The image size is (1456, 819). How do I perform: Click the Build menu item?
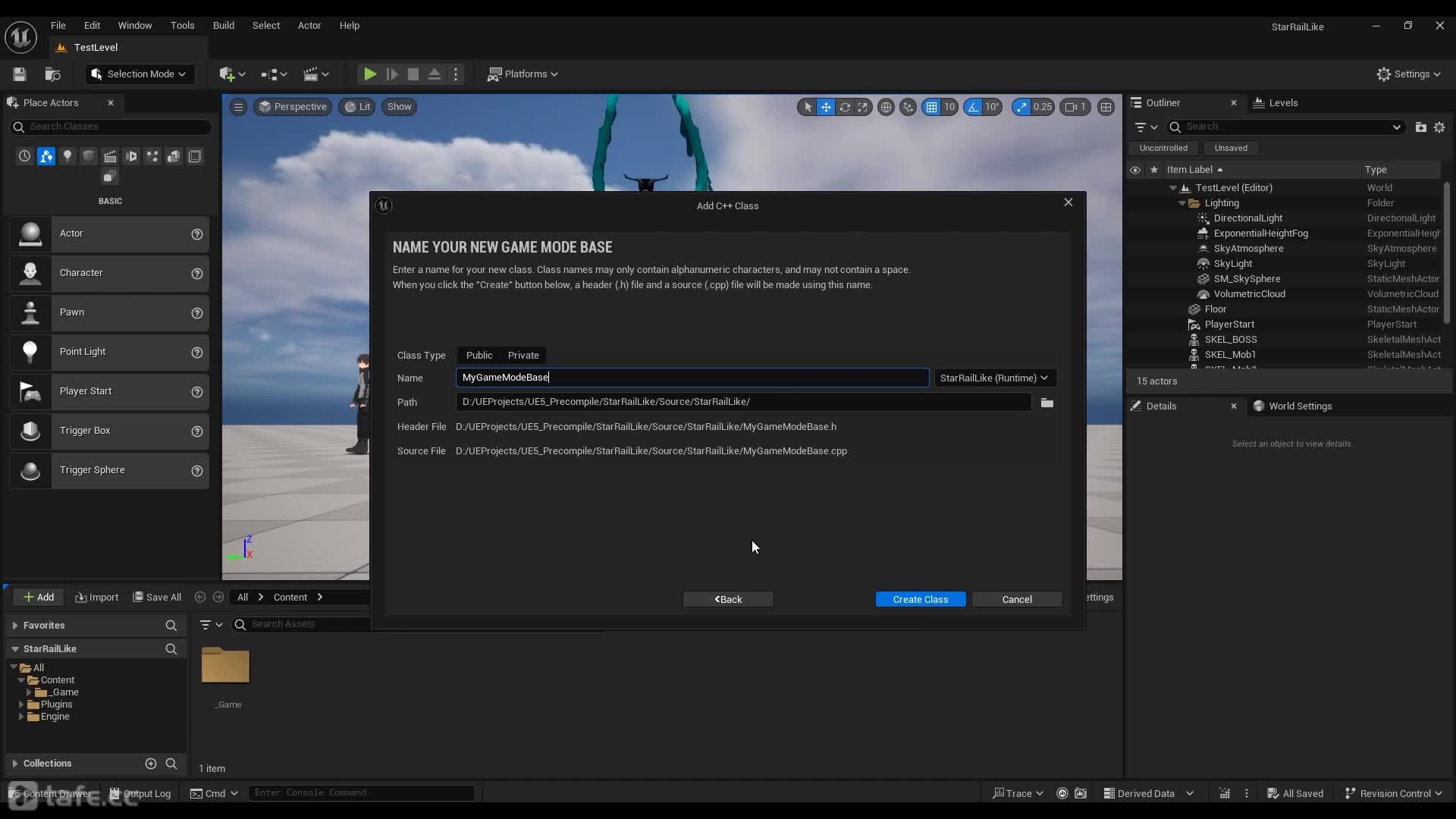tap(222, 25)
